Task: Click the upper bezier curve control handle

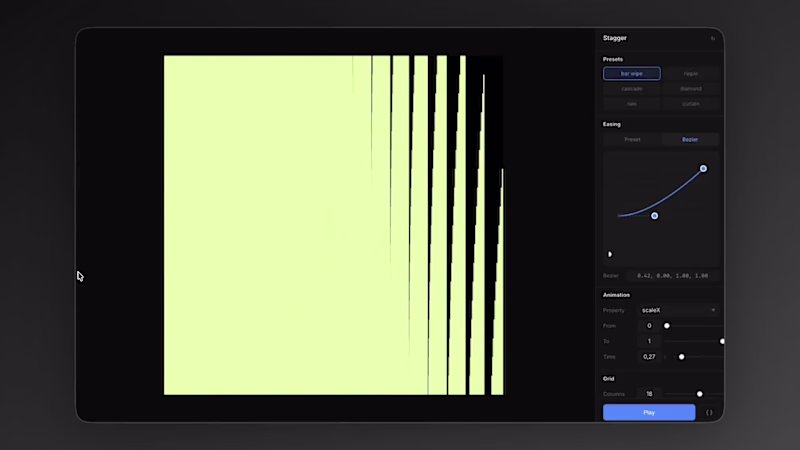Action: pyautogui.click(x=703, y=168)
